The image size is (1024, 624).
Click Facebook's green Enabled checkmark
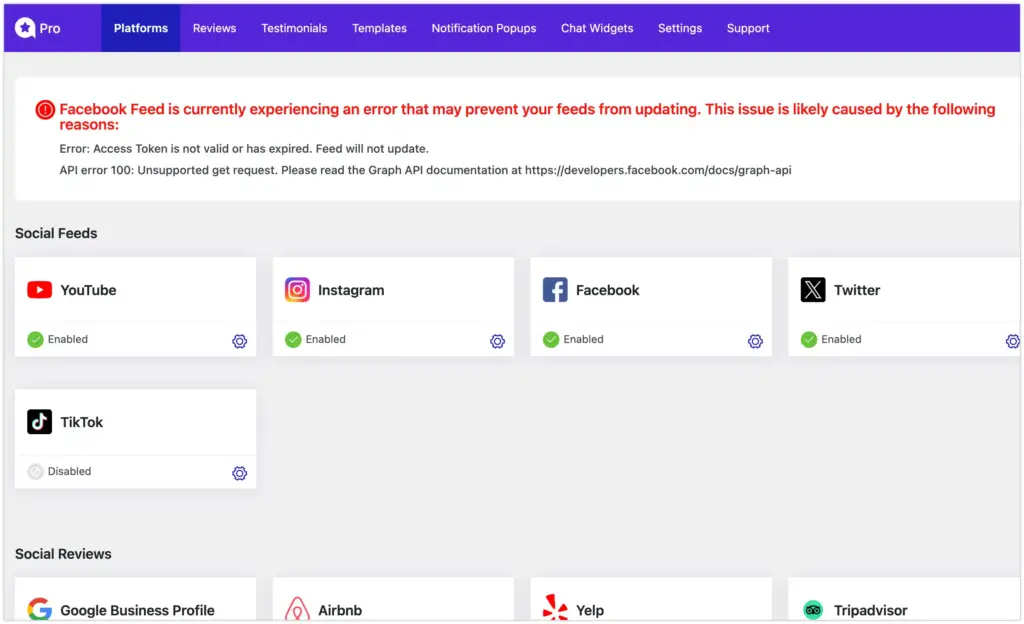(x=551, y=339)
